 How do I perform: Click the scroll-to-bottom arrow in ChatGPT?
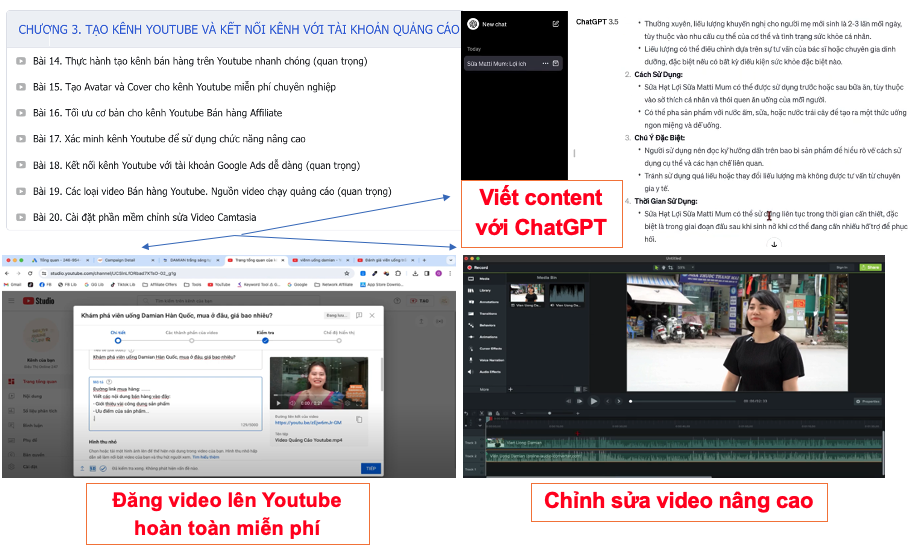pos(774,244)
